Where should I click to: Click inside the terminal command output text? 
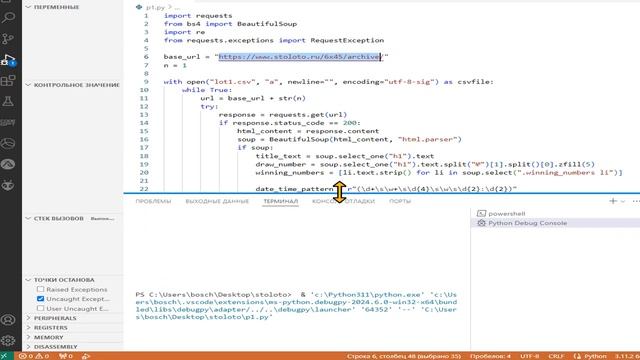(x=296, y=305)
